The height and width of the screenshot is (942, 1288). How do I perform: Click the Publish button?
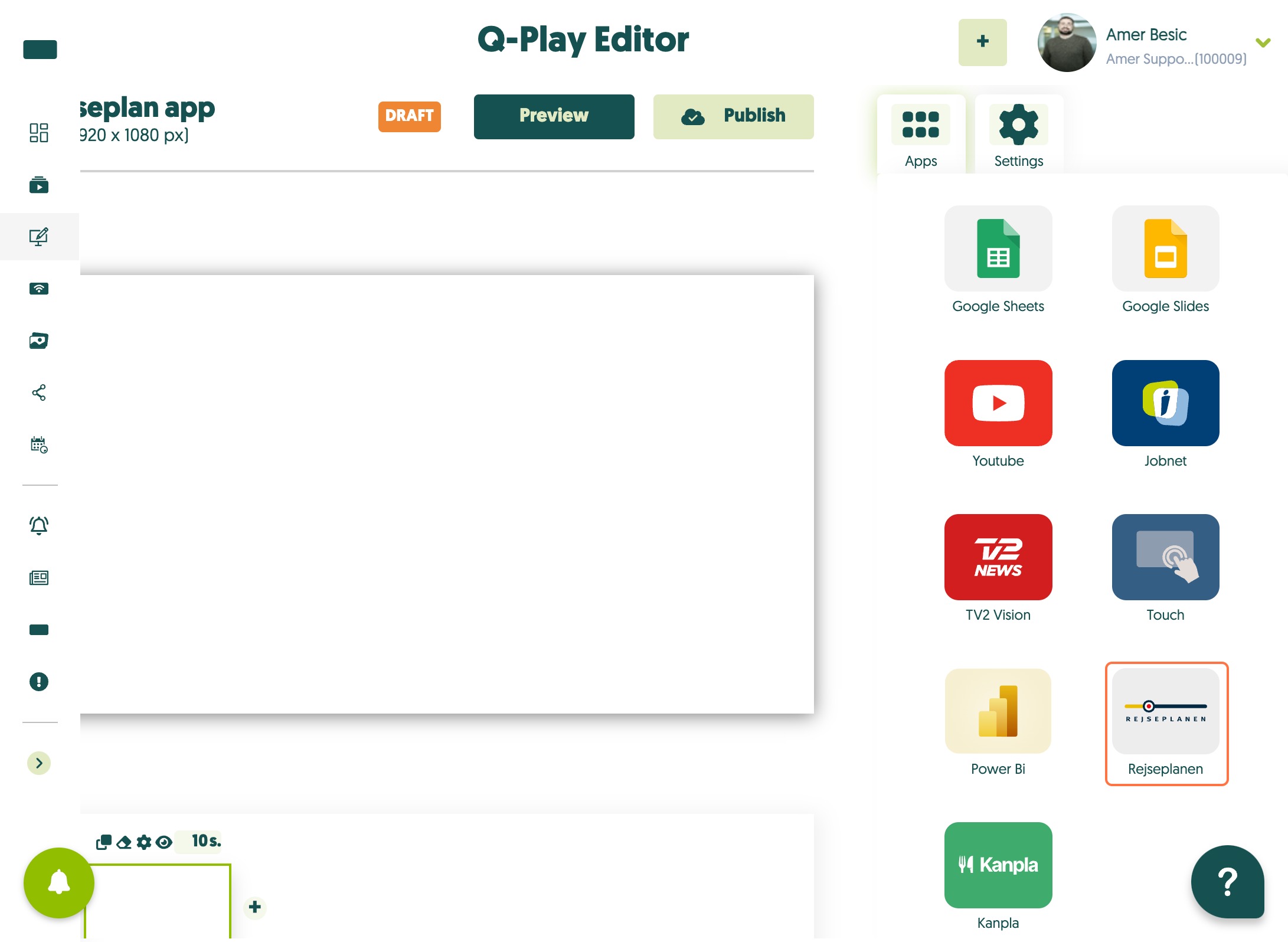coord(733,116)
